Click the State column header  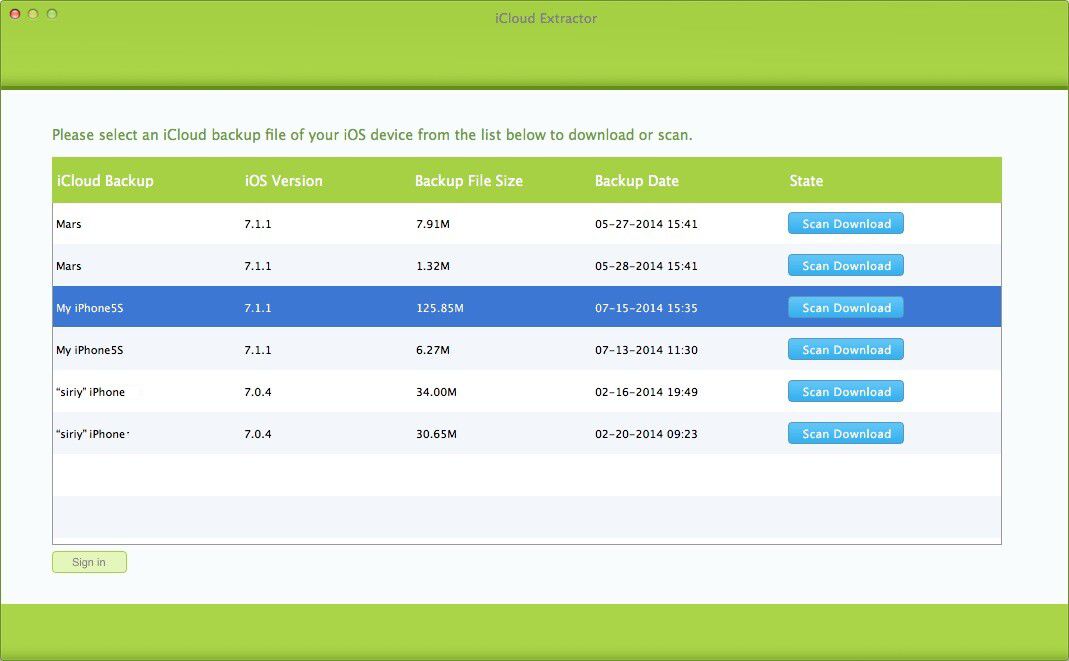click(x=806, y=181)
